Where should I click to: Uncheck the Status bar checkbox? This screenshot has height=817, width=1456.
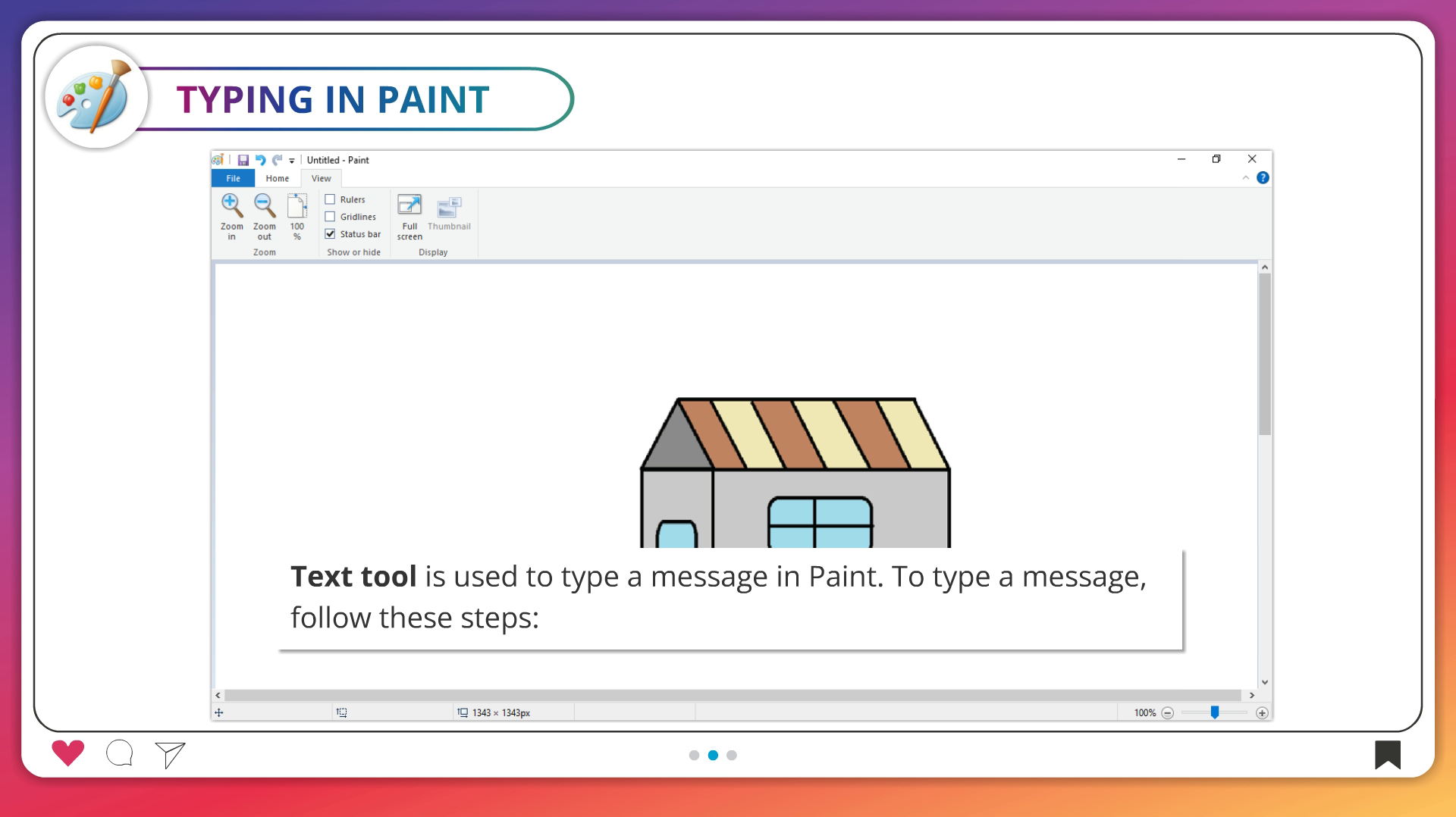pos(331,234)
